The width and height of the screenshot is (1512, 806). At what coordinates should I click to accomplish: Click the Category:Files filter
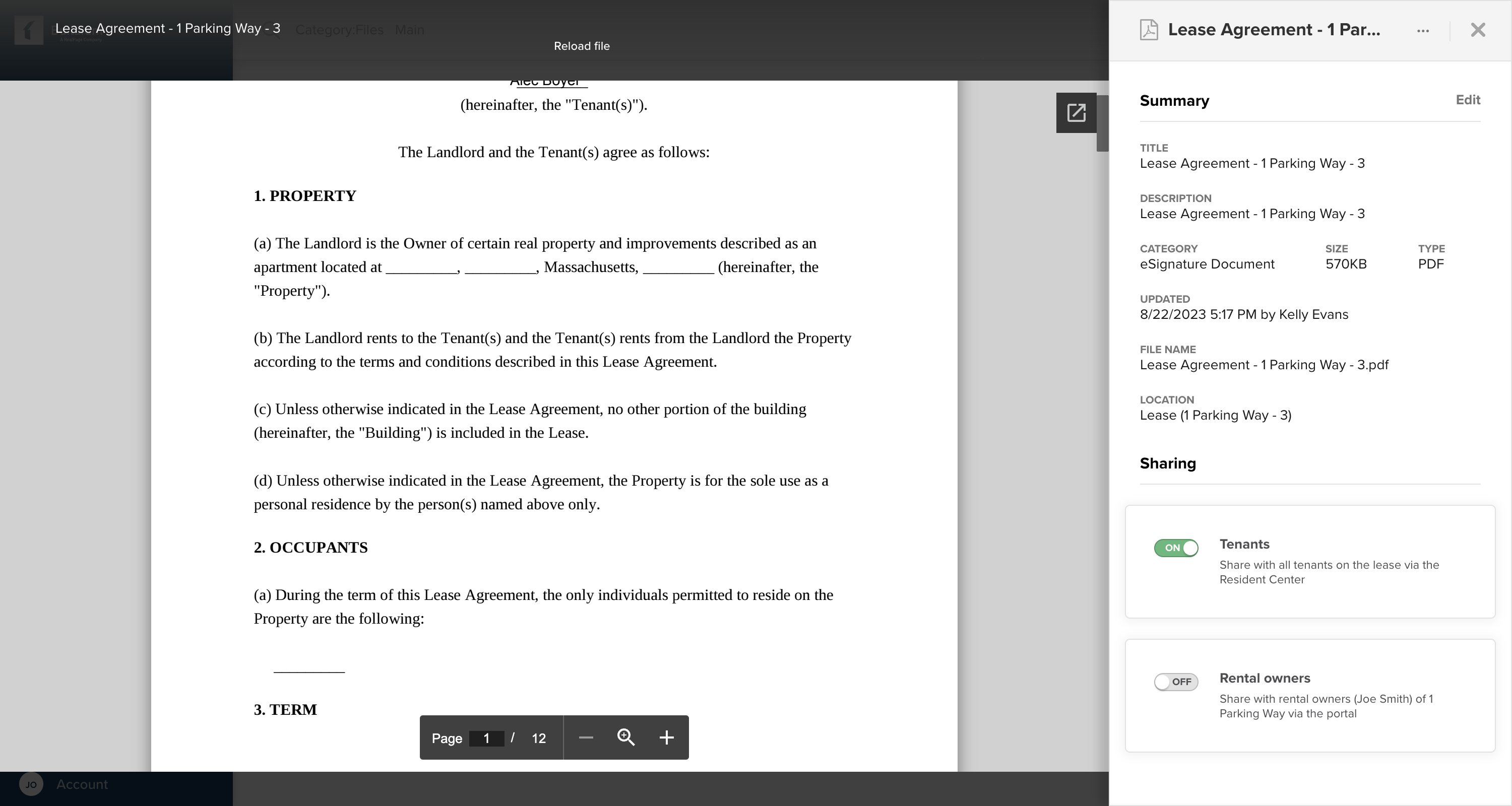339,30
